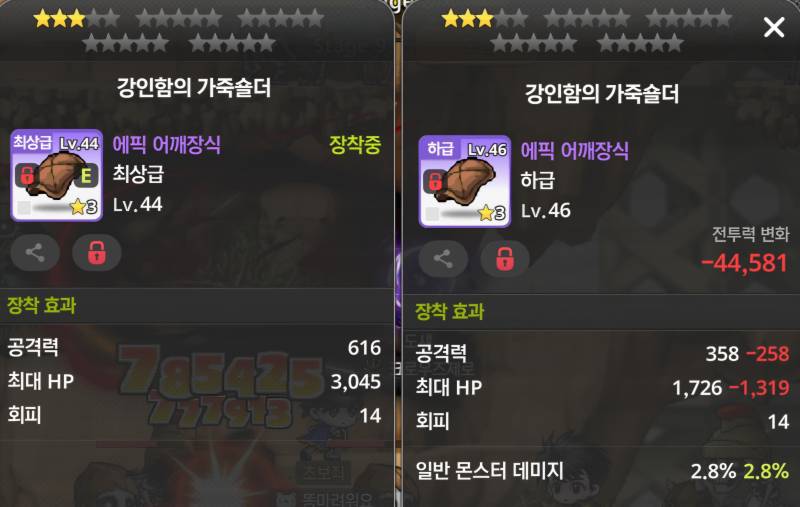Select the 하급 Lv.46 shoulder item thumbnail
This screenshot has width=800, height=507.
(465, 182)
